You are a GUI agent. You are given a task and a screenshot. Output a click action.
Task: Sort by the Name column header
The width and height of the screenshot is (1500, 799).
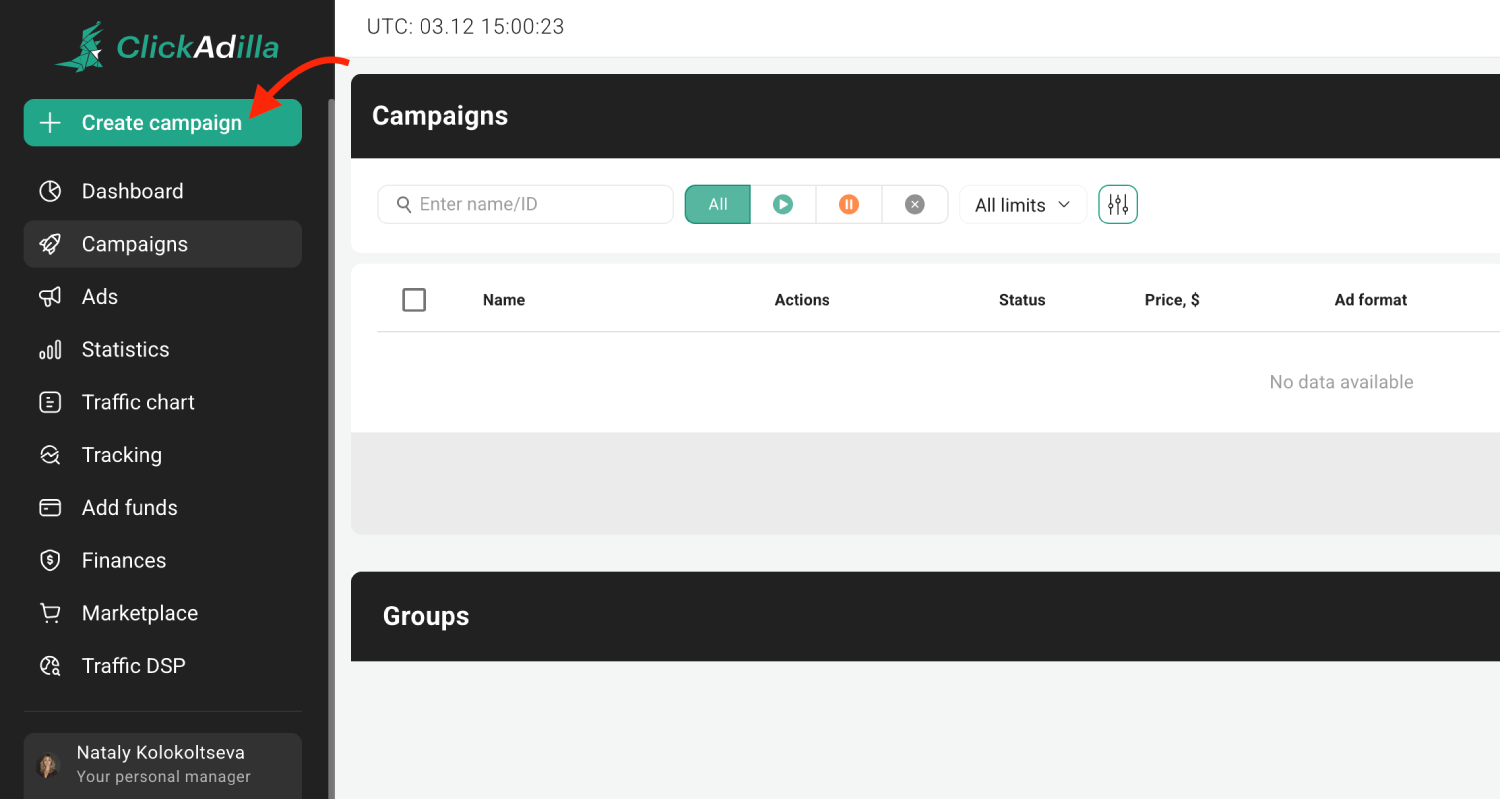[x=504, y=300]
